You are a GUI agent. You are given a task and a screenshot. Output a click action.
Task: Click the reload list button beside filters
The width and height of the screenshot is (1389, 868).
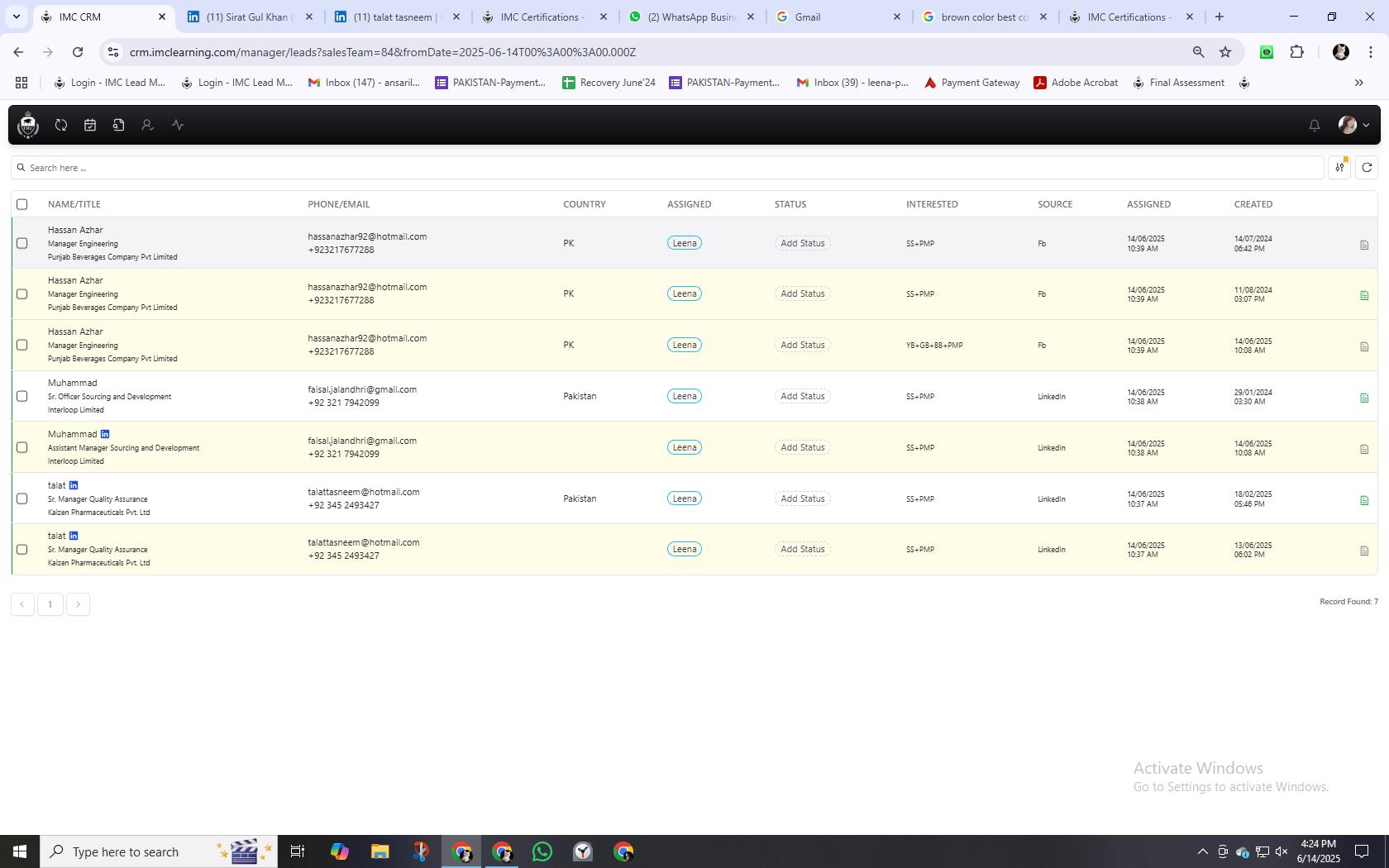[x=1367, y=168]
